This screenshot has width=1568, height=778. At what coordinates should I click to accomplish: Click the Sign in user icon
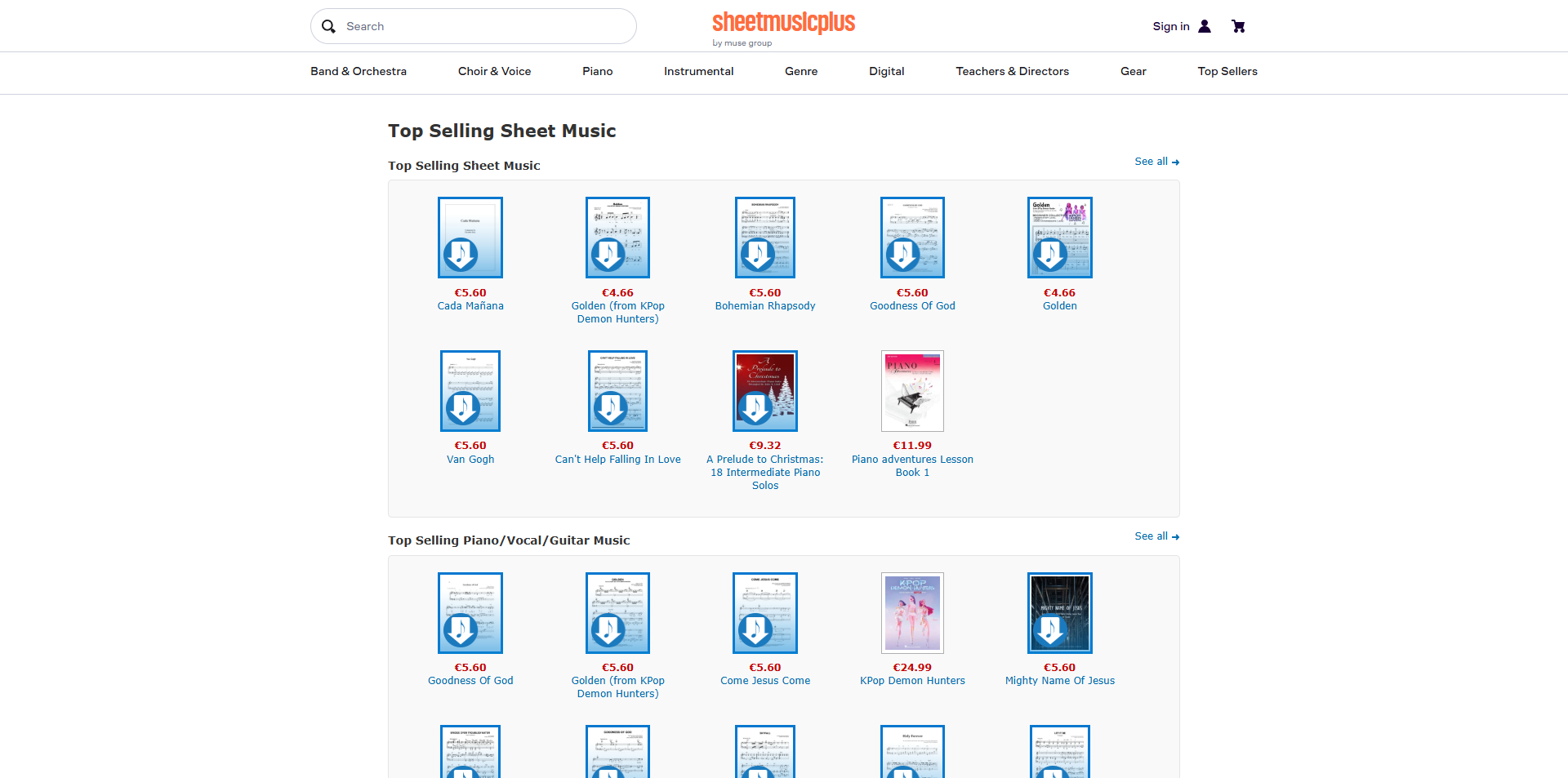point(1205,26)
